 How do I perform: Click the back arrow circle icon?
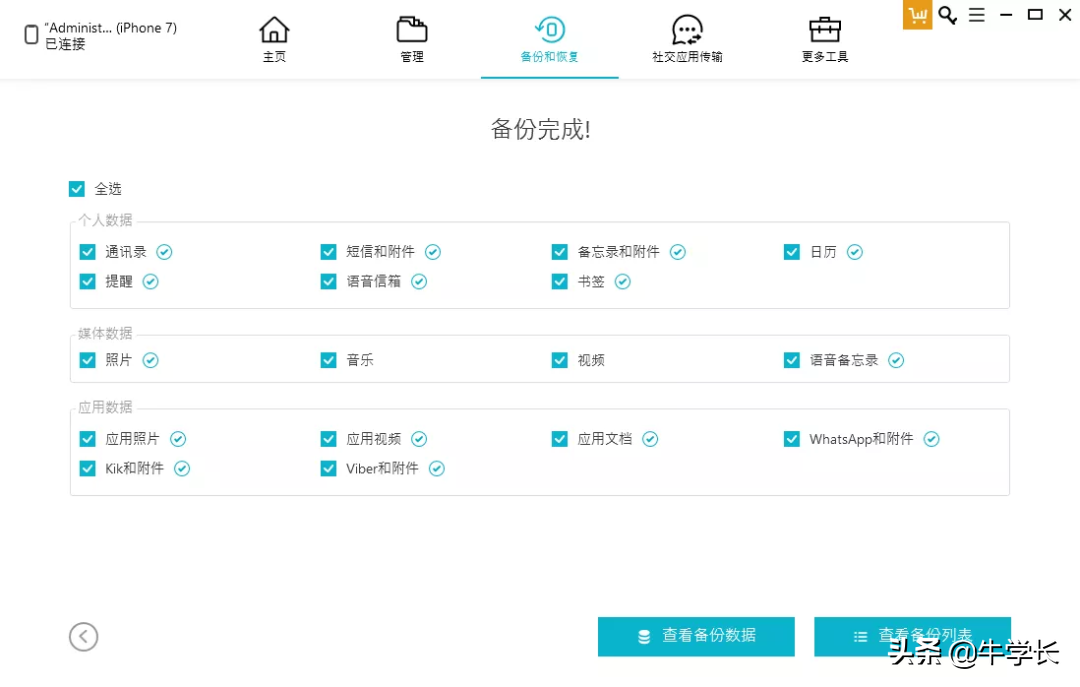[x=83, y=636]
